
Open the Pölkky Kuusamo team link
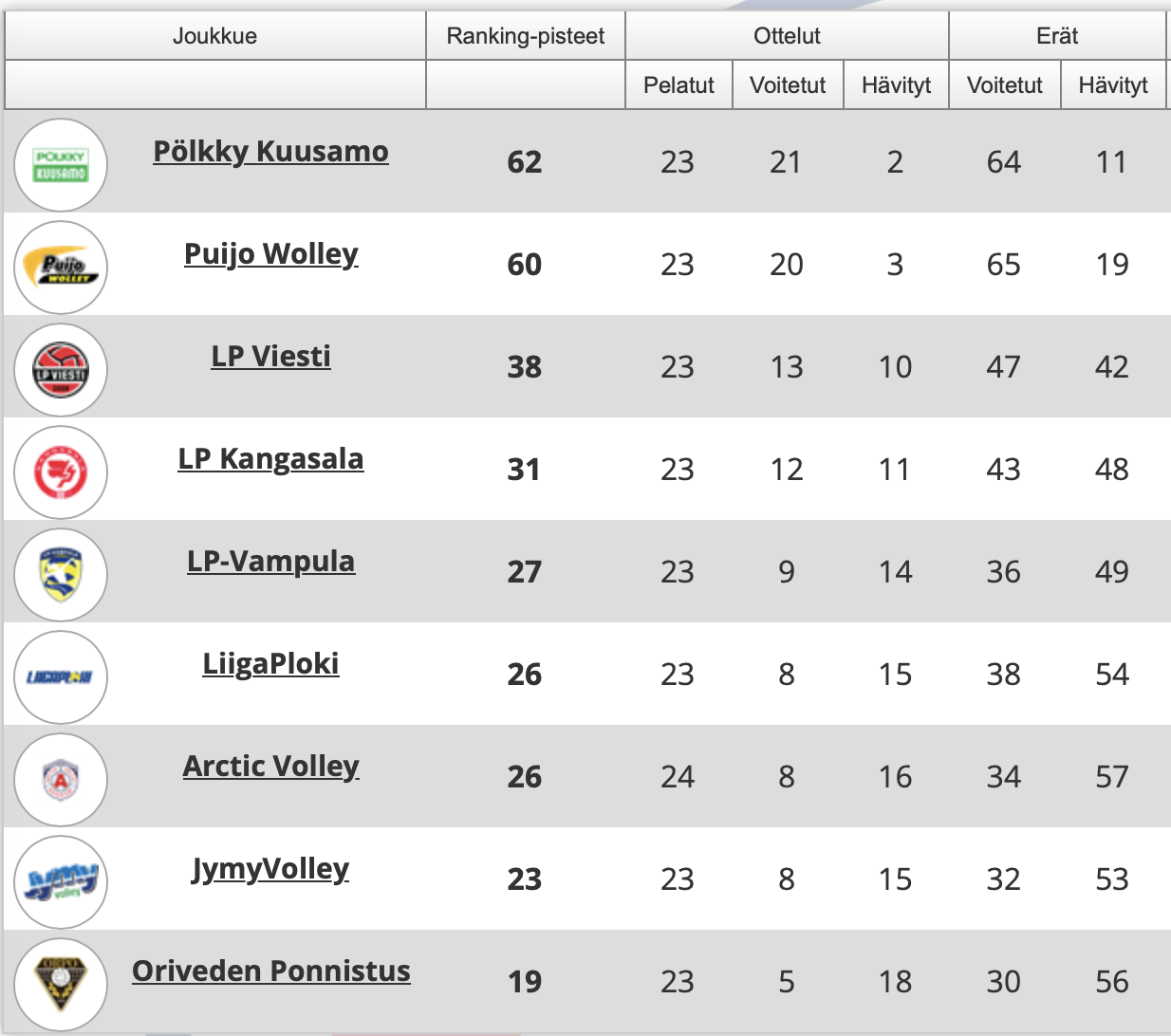tap(270, 152)
